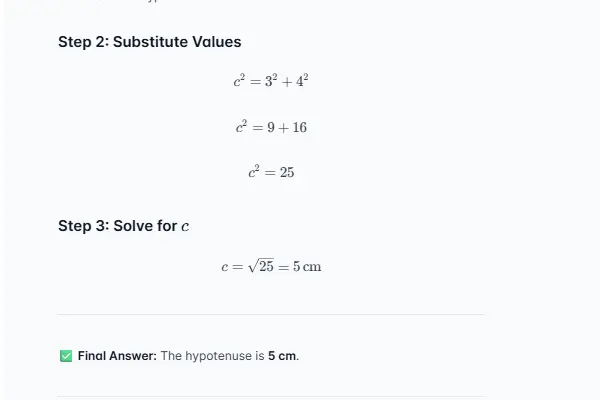600x400 pixels.
Task: Click the bold "5 cm" in final answer
Action: [x=282, y=356]
